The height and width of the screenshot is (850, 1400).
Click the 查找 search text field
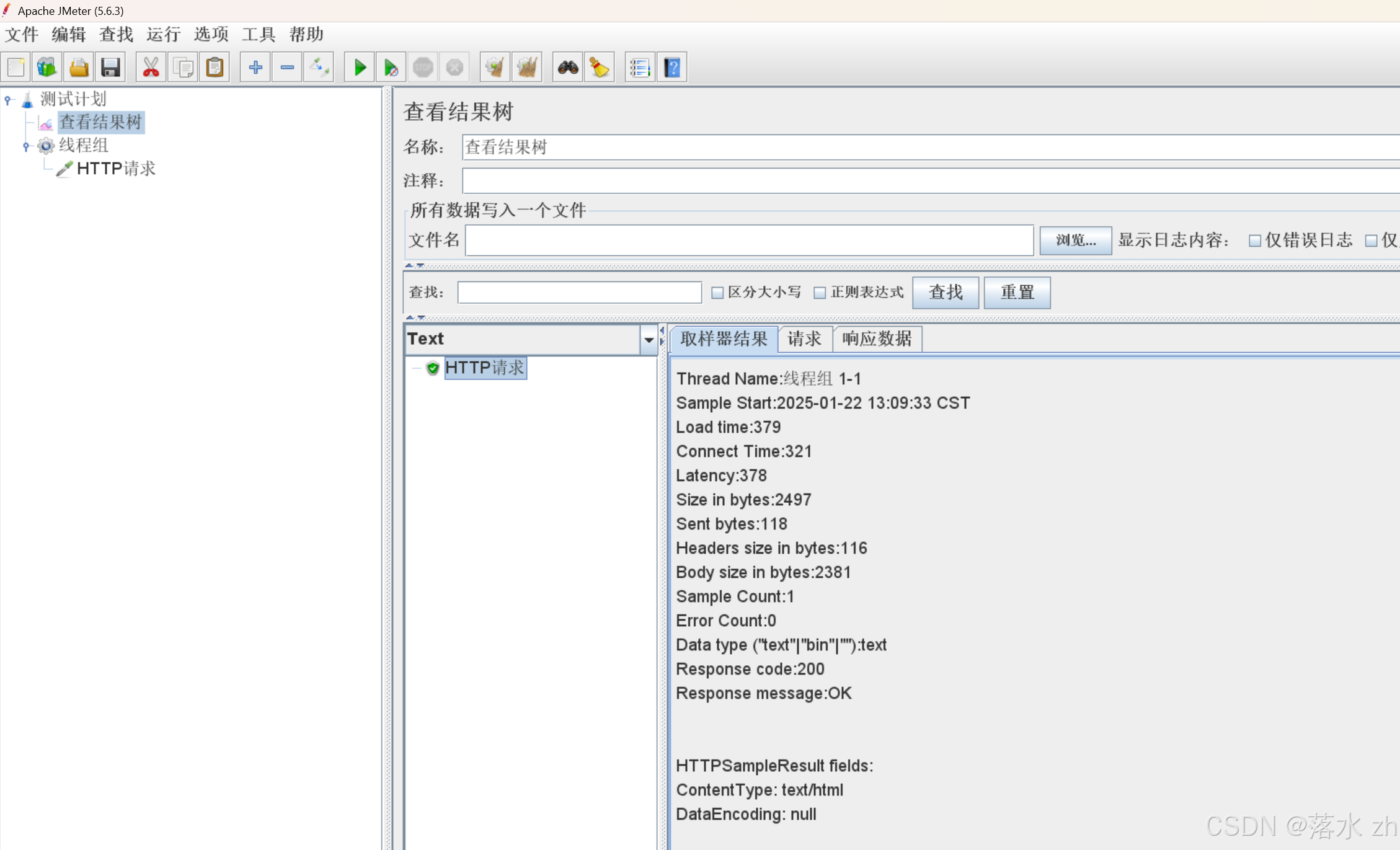(x=579, y=293)
